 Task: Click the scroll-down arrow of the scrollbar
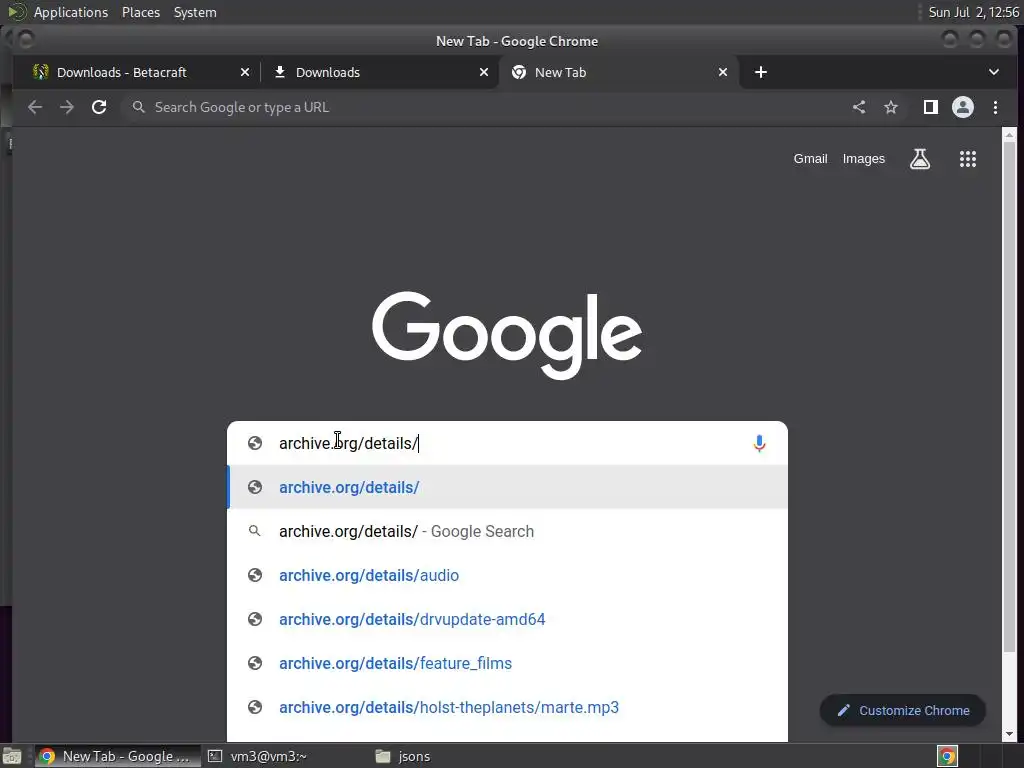tap(1009, 734)
